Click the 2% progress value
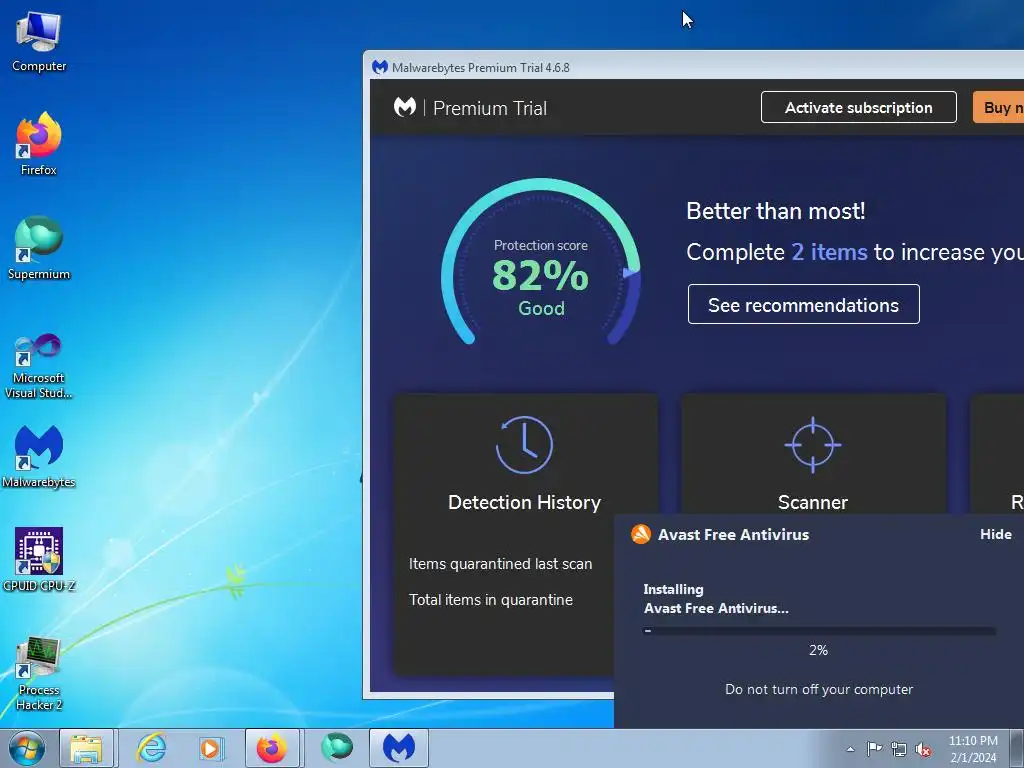 tap(818, 650)
